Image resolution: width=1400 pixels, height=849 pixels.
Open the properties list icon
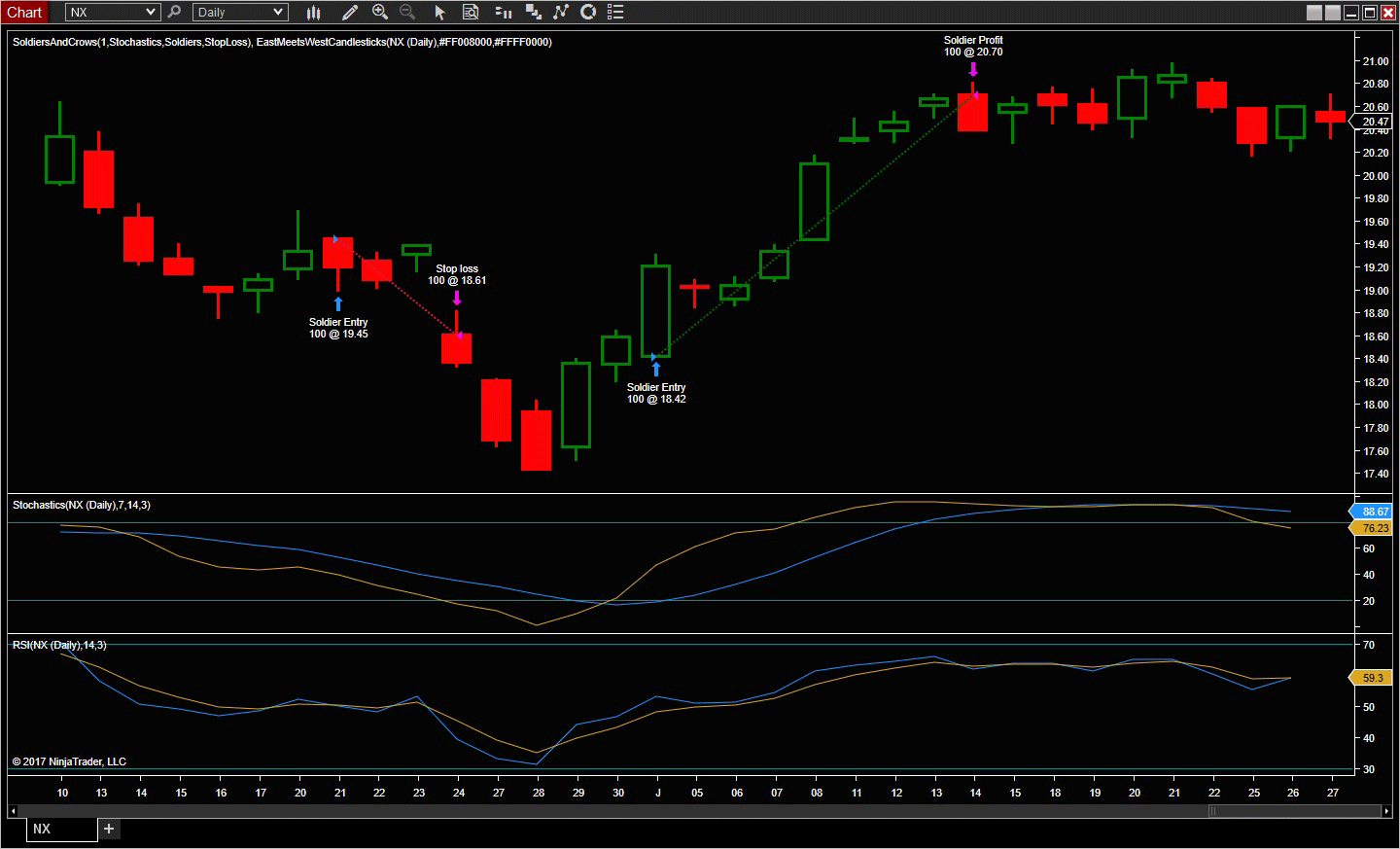[x=614, y=12]
